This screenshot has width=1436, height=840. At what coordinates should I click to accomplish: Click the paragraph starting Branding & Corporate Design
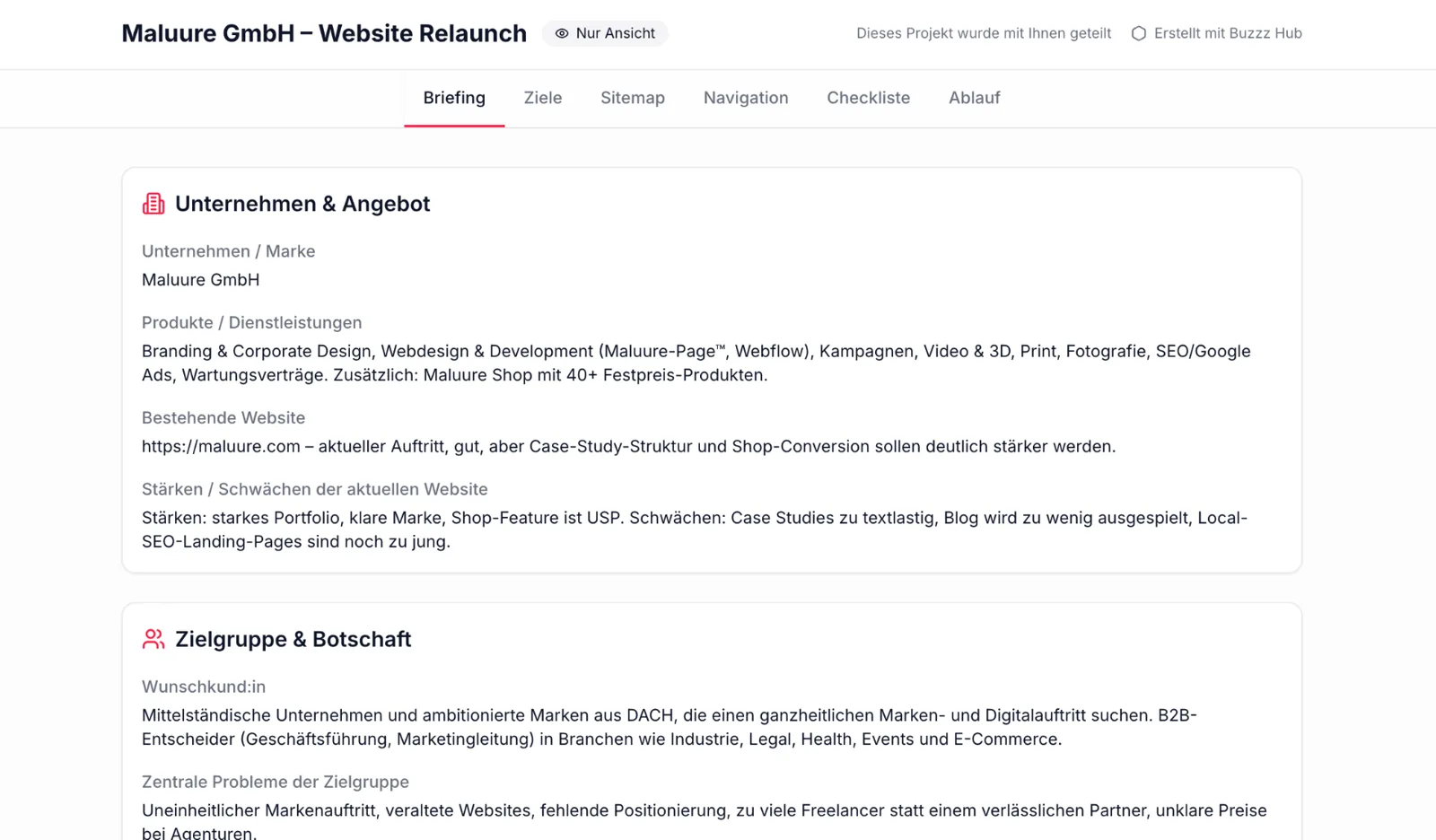pyautogui.click(x=696, y=363)
